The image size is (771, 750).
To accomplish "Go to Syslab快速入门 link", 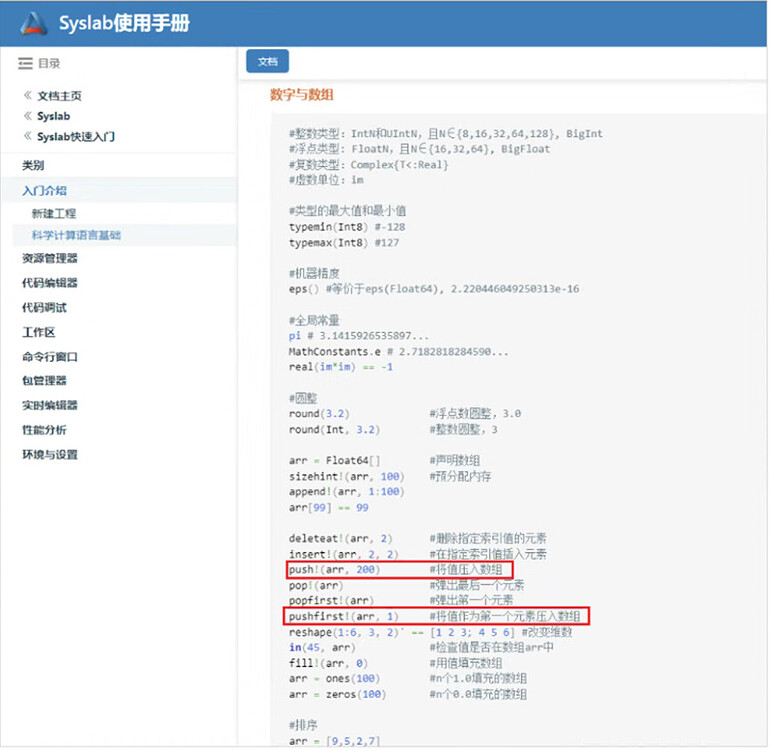I will (x=76, y=137).
